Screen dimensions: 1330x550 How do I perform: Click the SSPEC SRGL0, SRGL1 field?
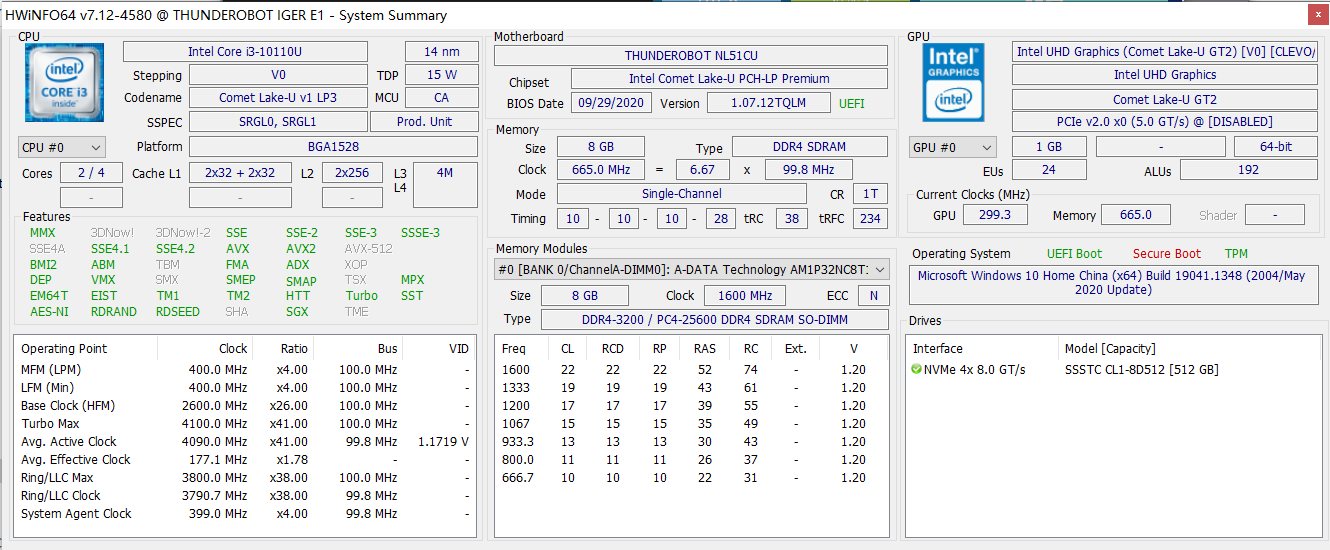tap(278, 121)
